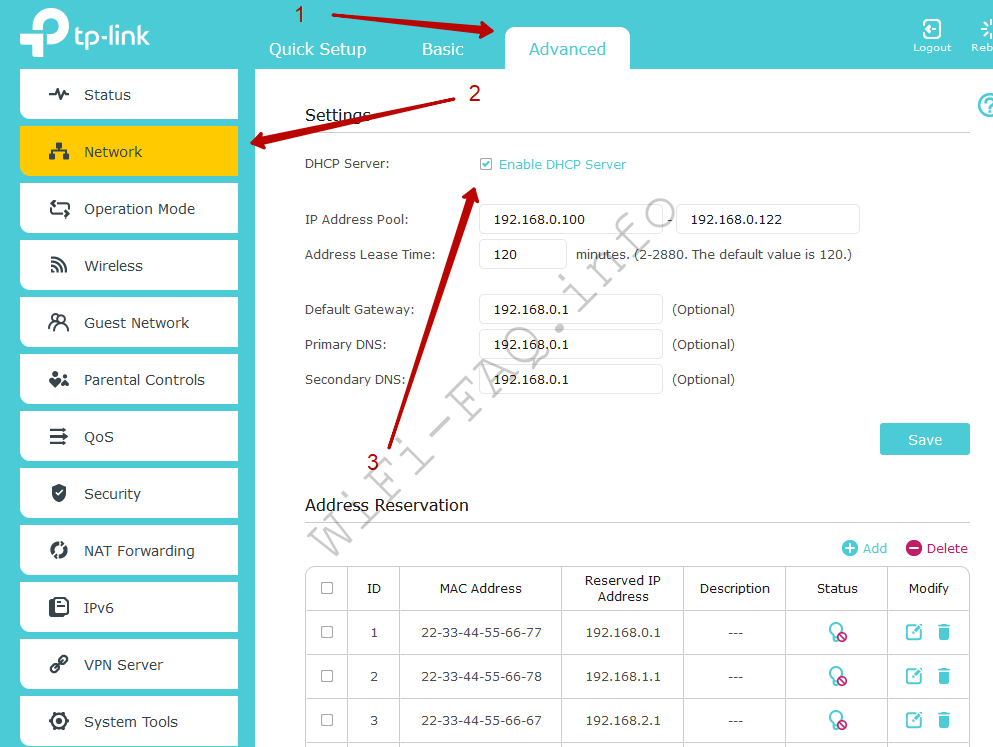Click trash icon for reservation ID 2

click(944, 676)
